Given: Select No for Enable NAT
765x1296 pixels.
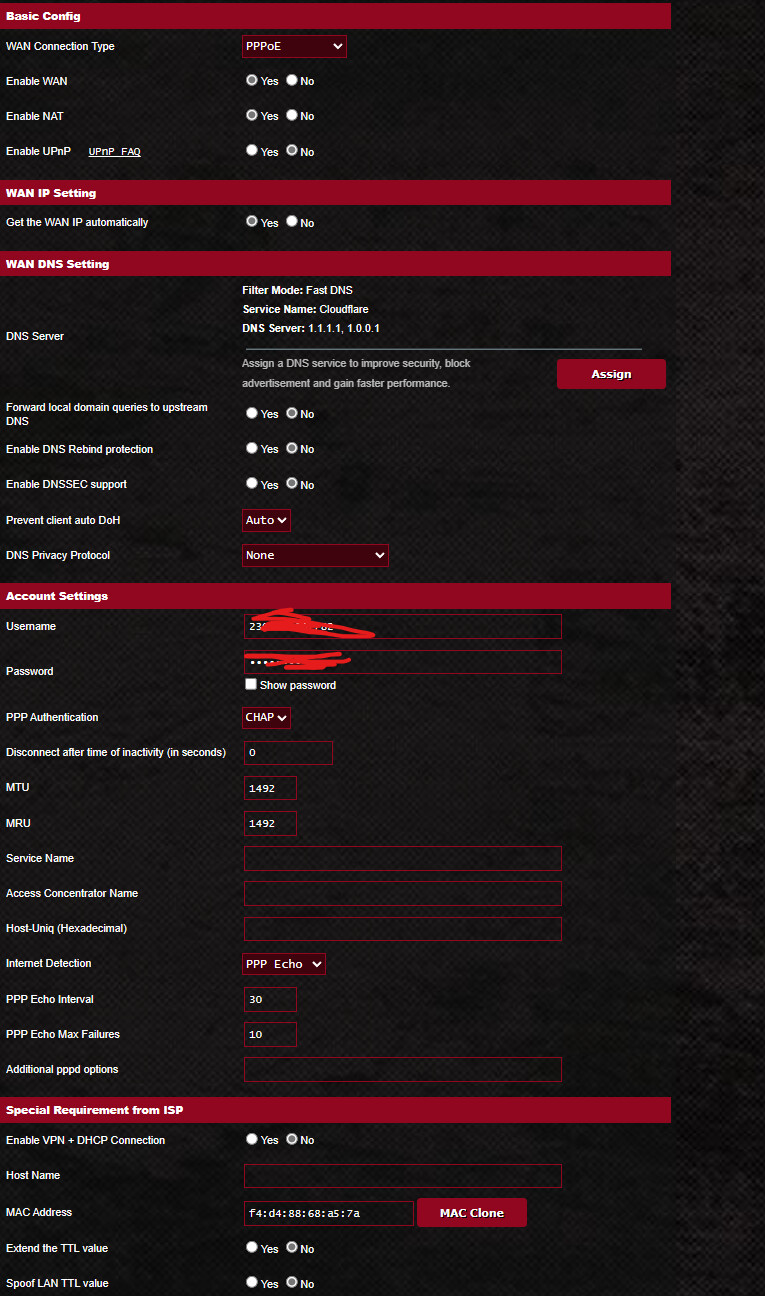Looking at the screenshot, I should click(292, 115).
